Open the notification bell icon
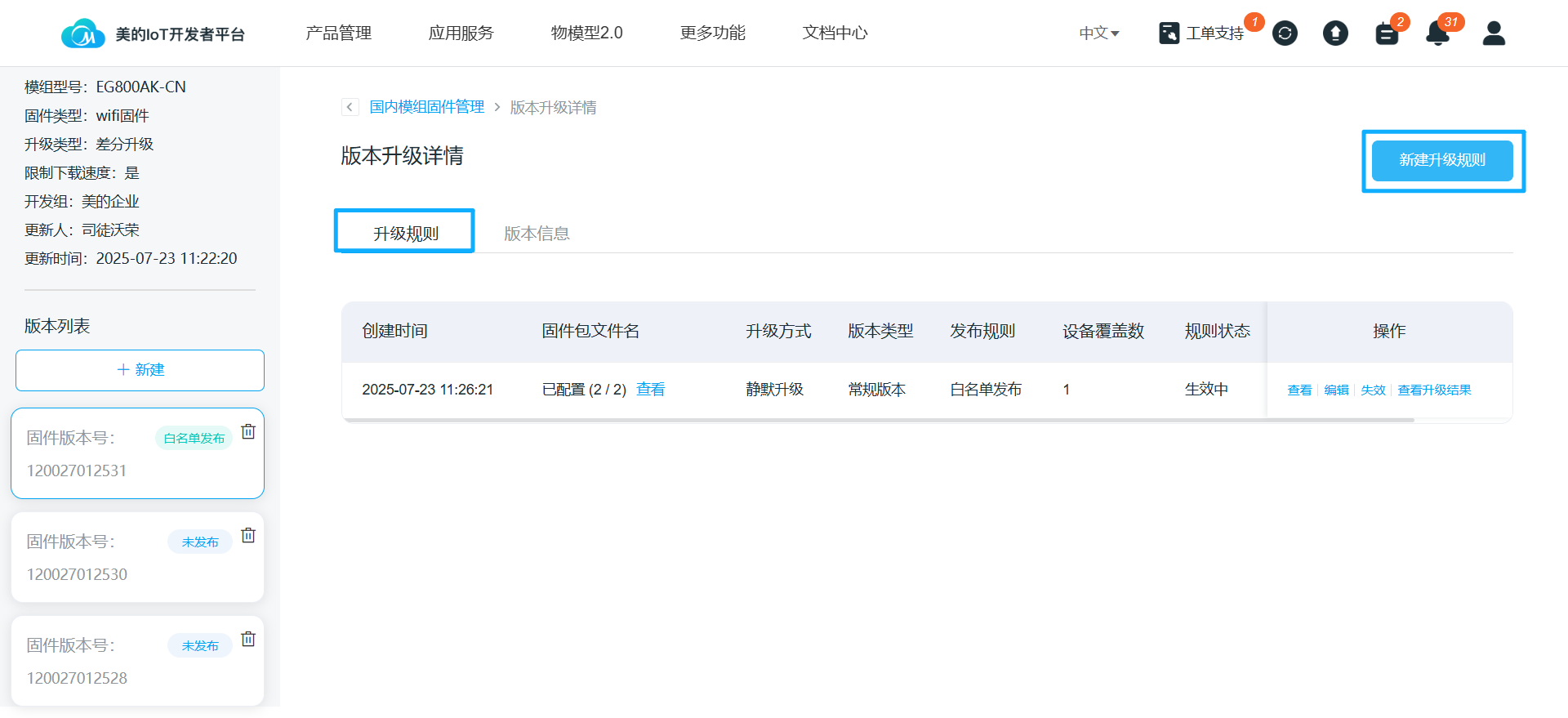1568x718 pixels. [1437, 33]
